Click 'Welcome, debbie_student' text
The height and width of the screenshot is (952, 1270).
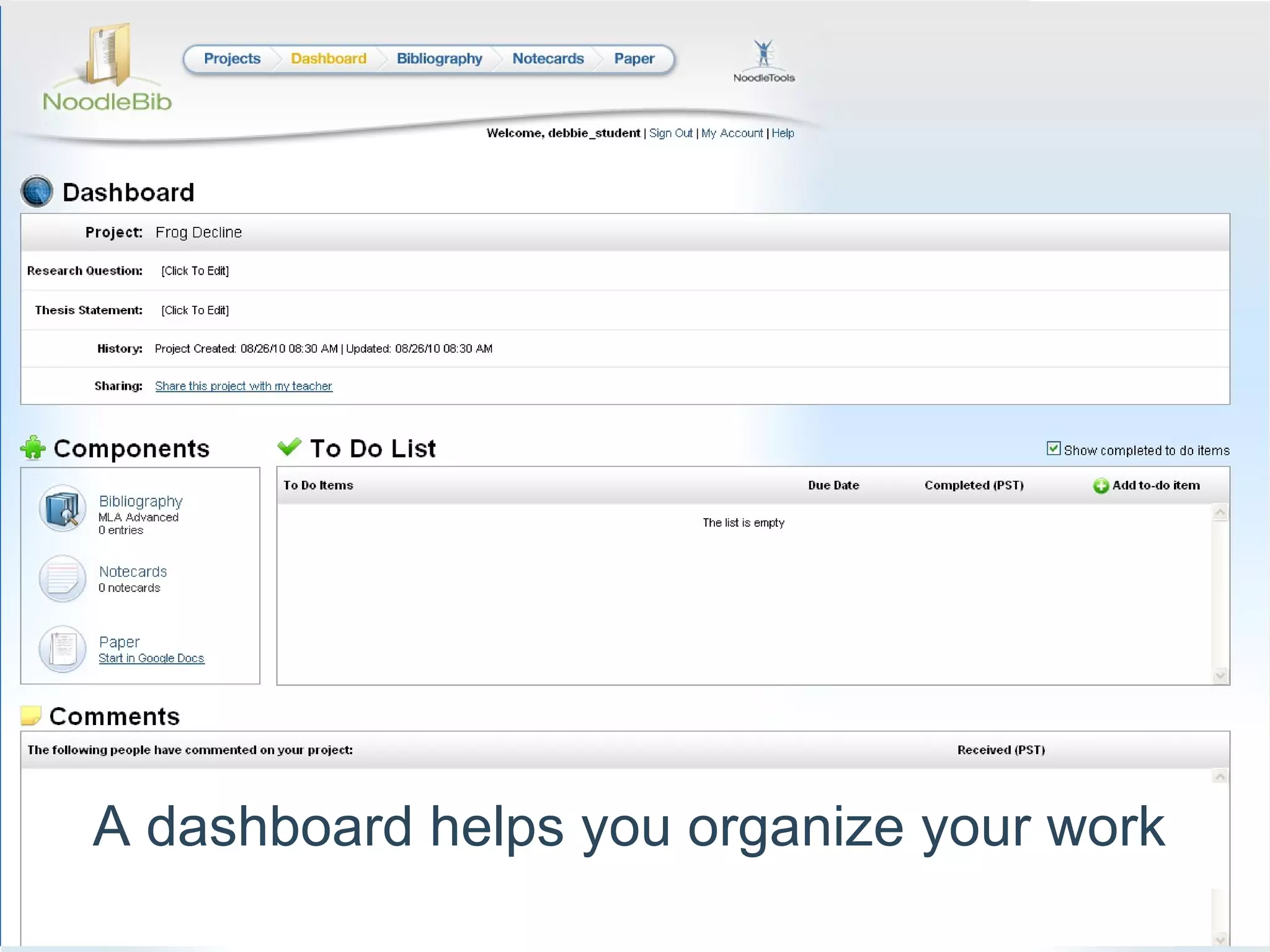[x=563, y=133]
